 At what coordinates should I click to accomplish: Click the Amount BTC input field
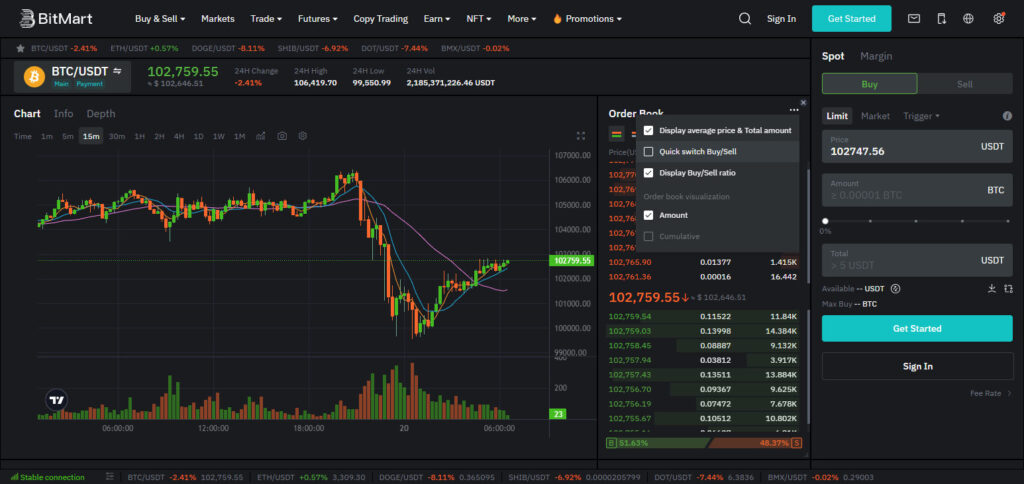917,190
